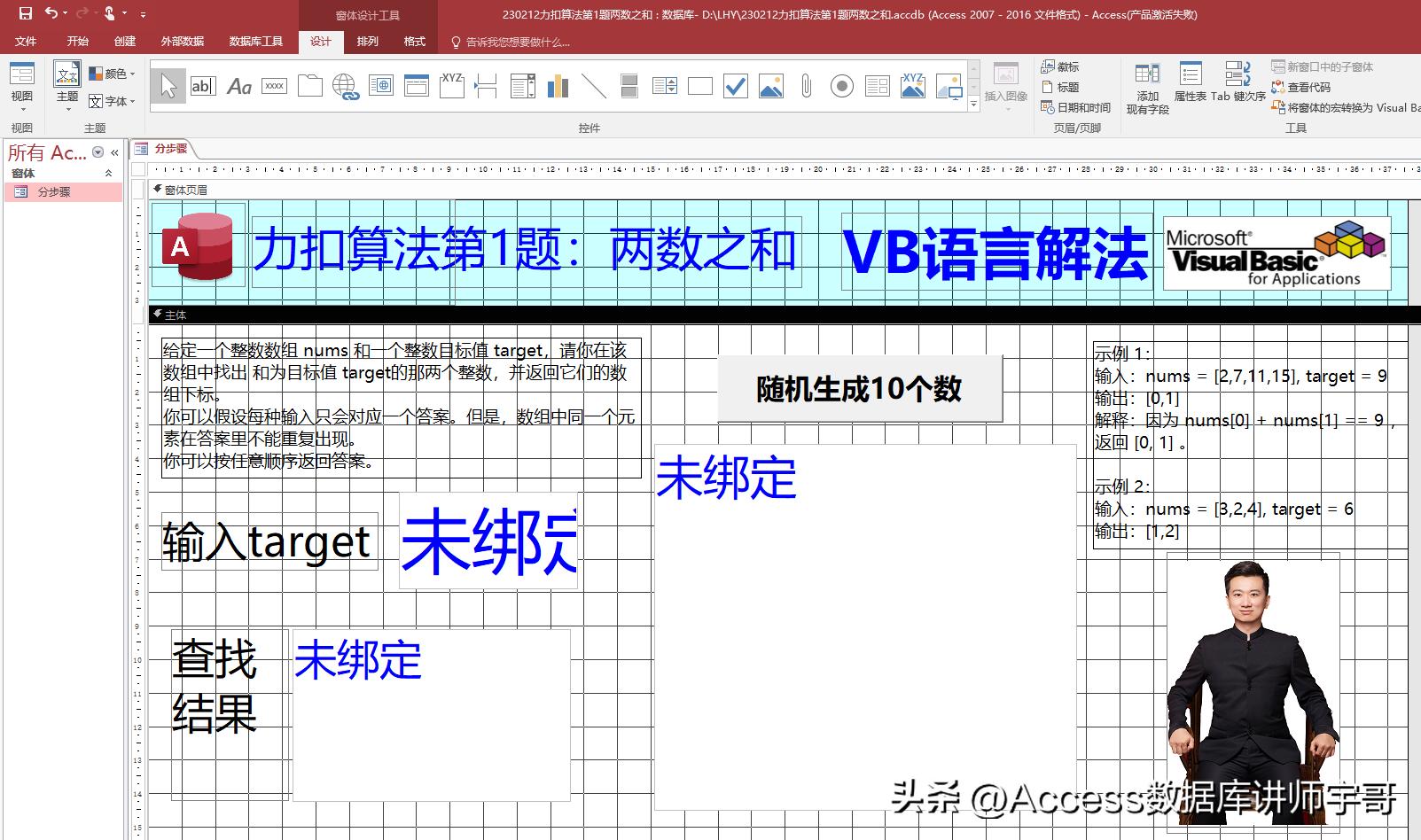Click the 随机生成10个数 button on the form

pyautogui.click(x=859, y=387)
